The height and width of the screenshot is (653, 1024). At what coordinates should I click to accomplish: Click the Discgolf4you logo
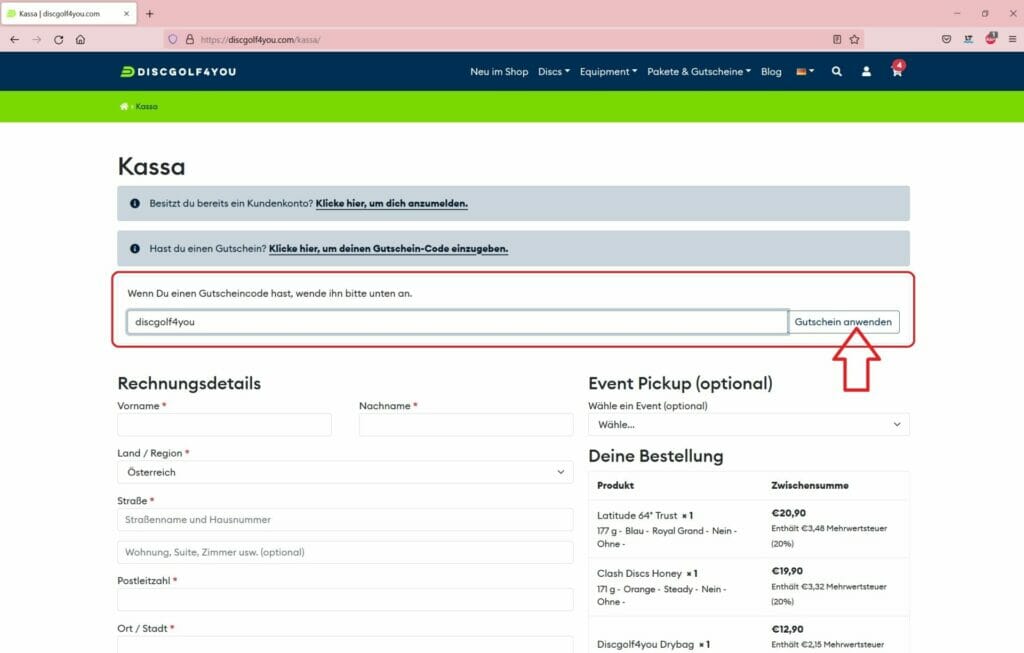pos(178,72)
